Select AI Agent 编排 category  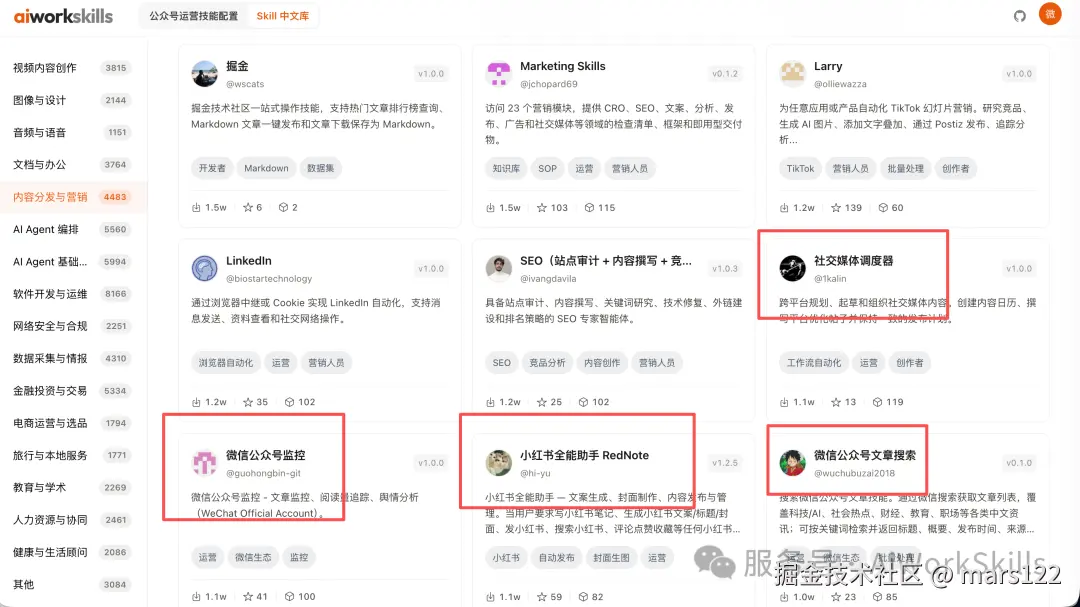pos(72,229)
